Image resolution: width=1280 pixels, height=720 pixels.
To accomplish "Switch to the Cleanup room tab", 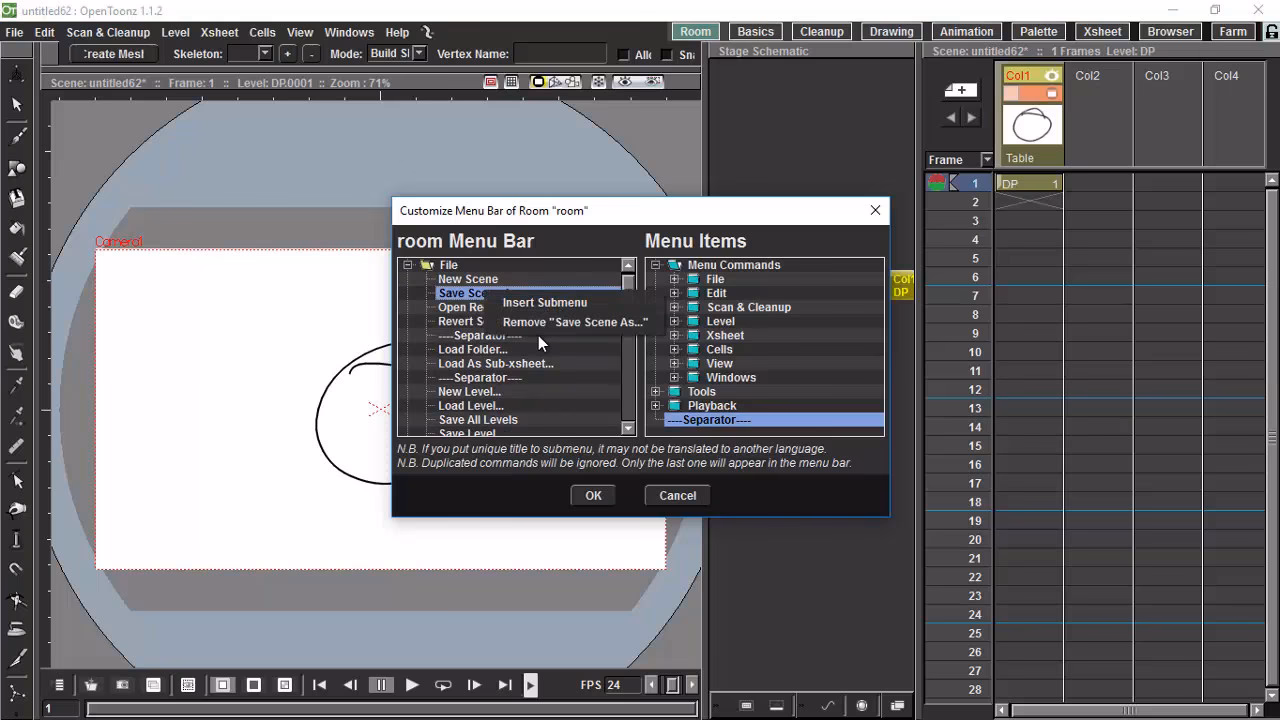I will tap(821, 31).
